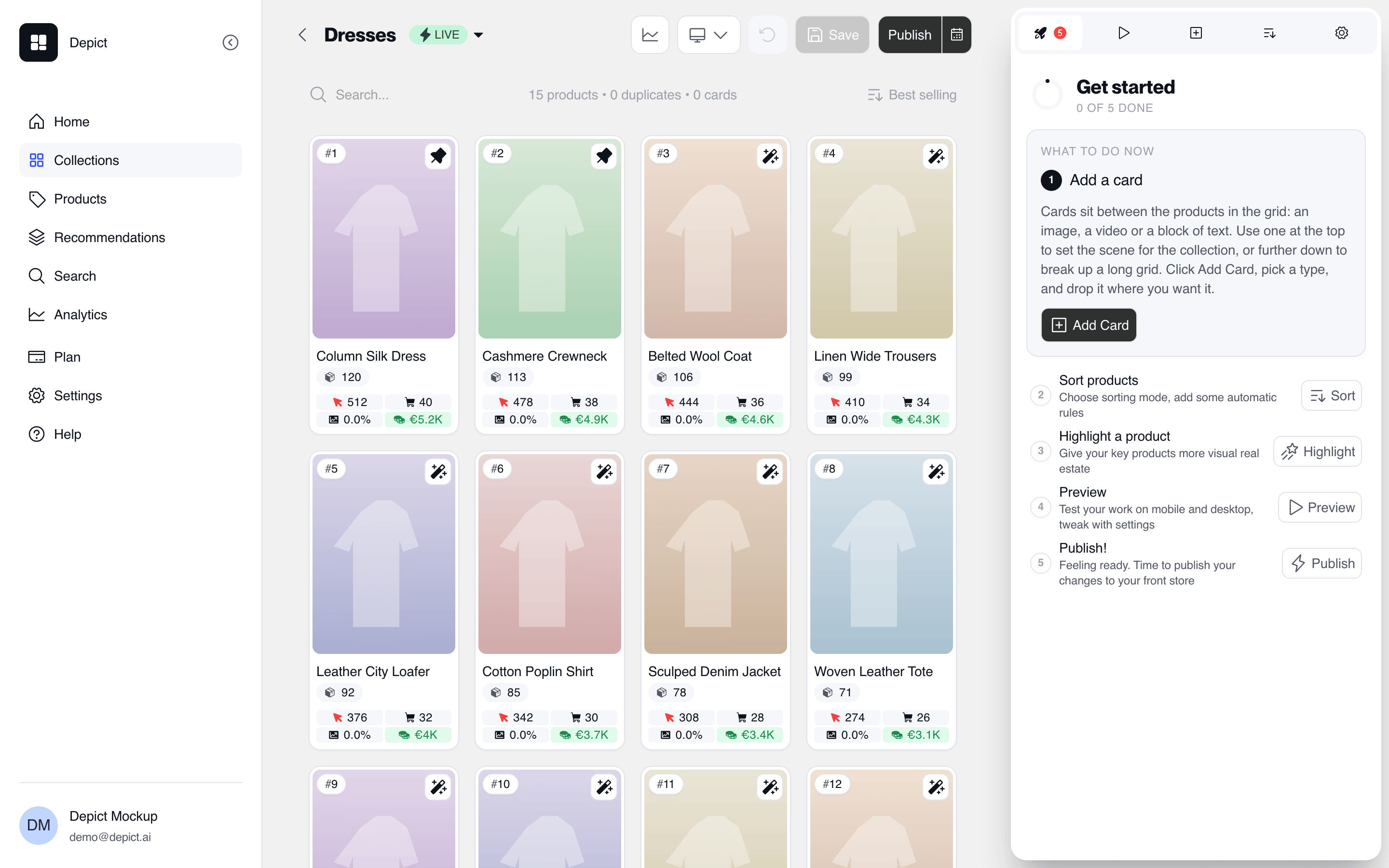Click the LIVE status badge

tap(438, 35)
